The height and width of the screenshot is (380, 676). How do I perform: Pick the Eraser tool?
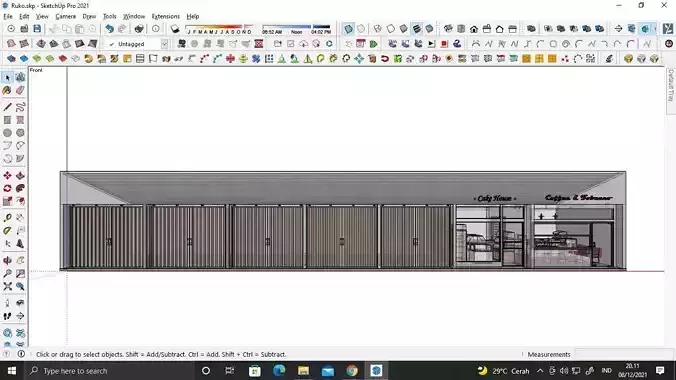[20, 90]
